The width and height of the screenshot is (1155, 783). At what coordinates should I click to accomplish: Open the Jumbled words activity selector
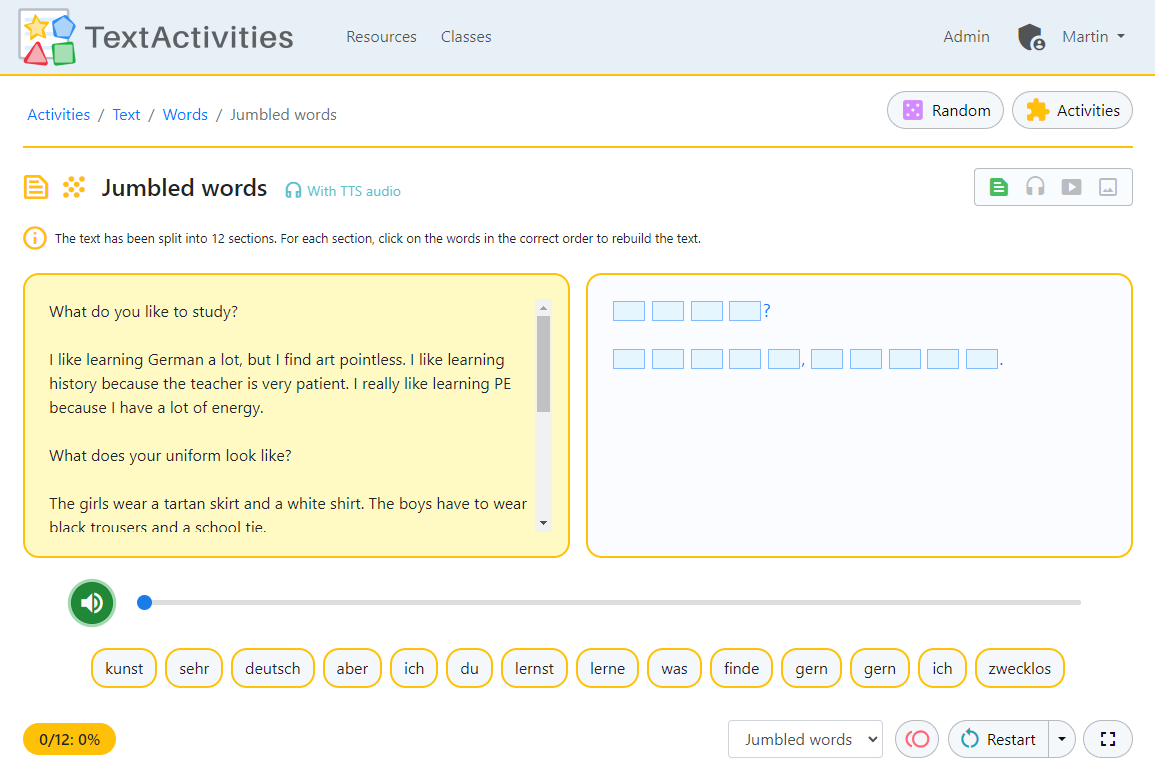805,739
